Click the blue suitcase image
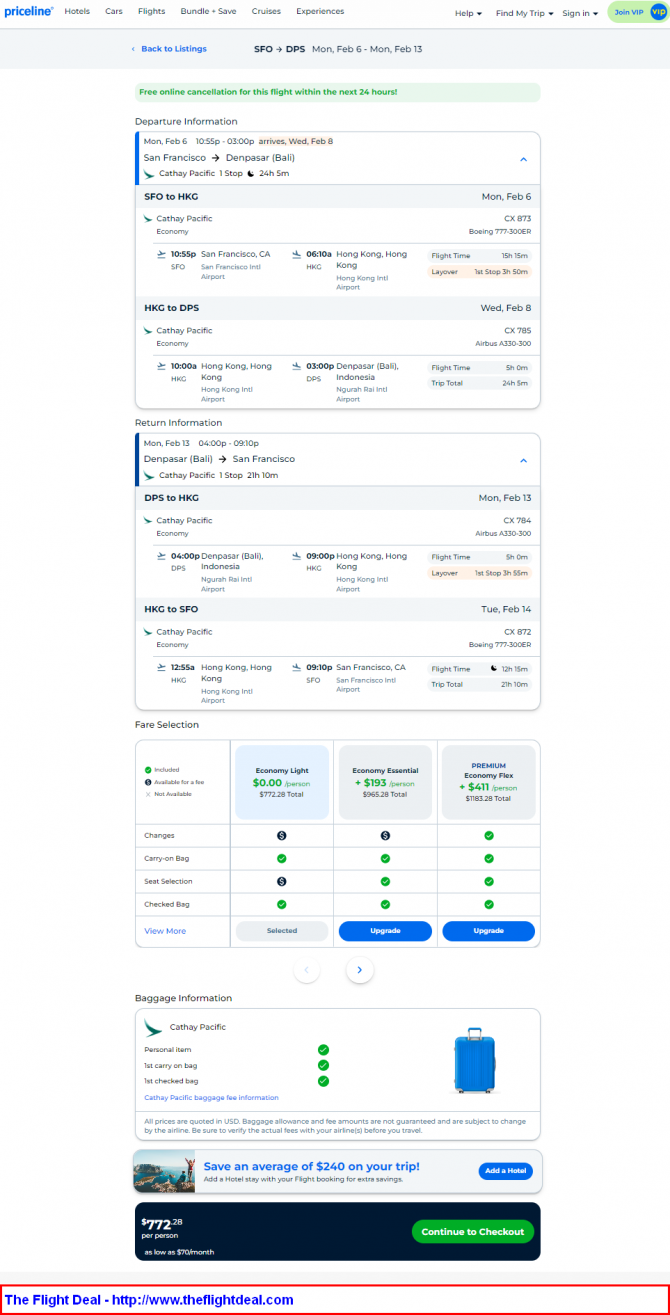670x1315 pixels. tap(474, 1060)
